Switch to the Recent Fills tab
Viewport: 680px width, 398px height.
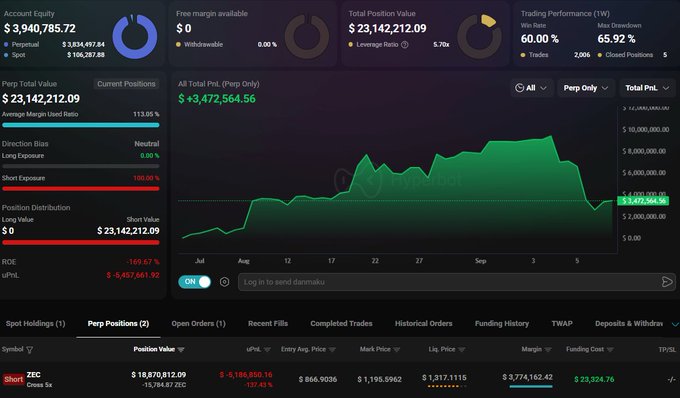point(268,323)
